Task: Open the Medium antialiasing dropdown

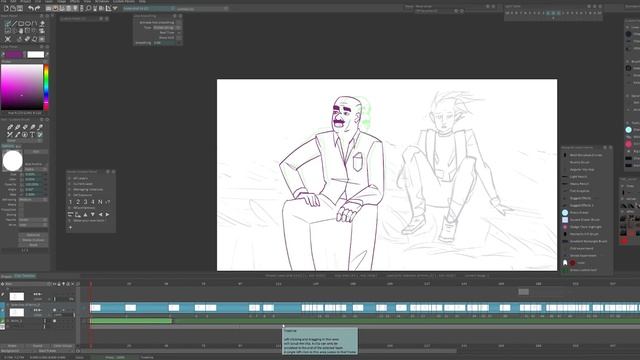Action: click(33, 200)
